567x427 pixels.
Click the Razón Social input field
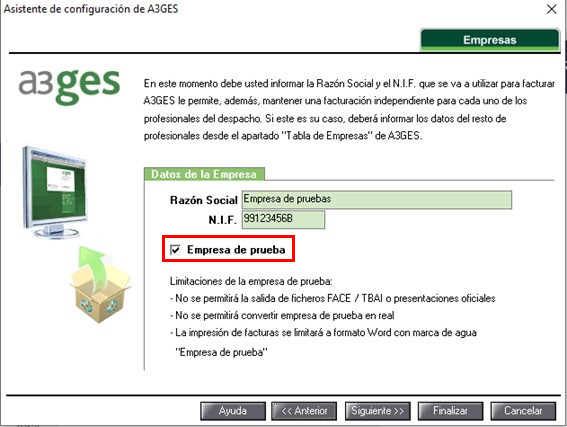point(377,200)
